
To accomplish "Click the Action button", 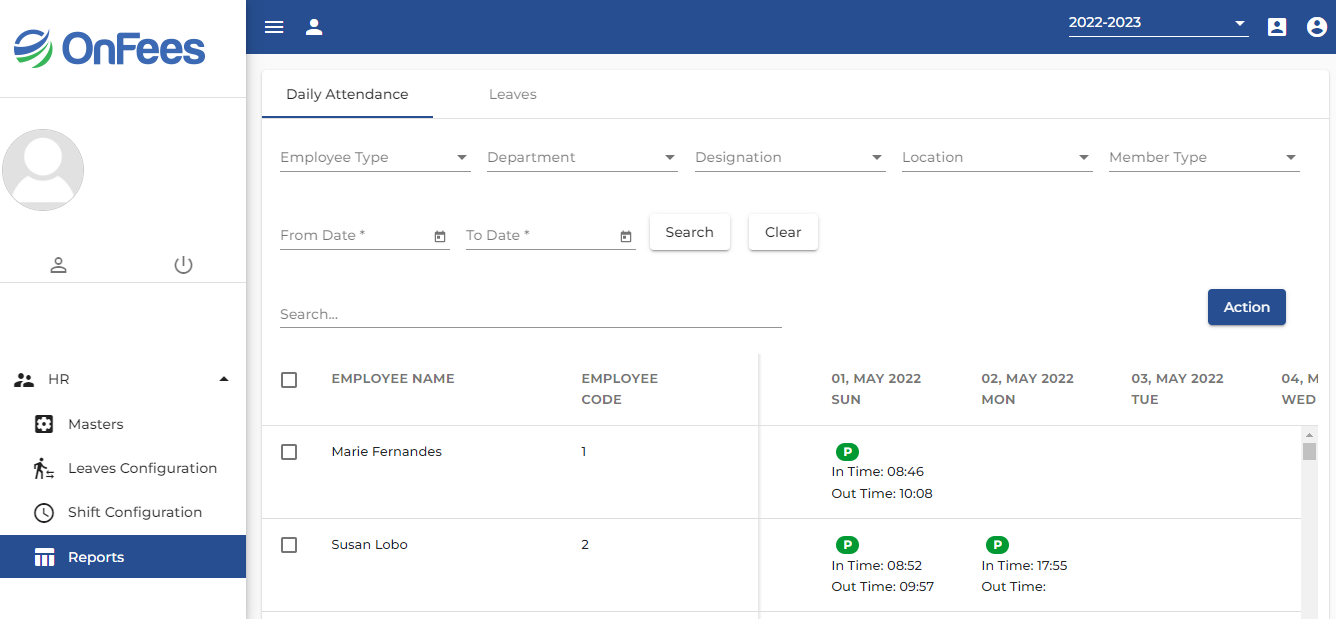I will point(1246,307).
